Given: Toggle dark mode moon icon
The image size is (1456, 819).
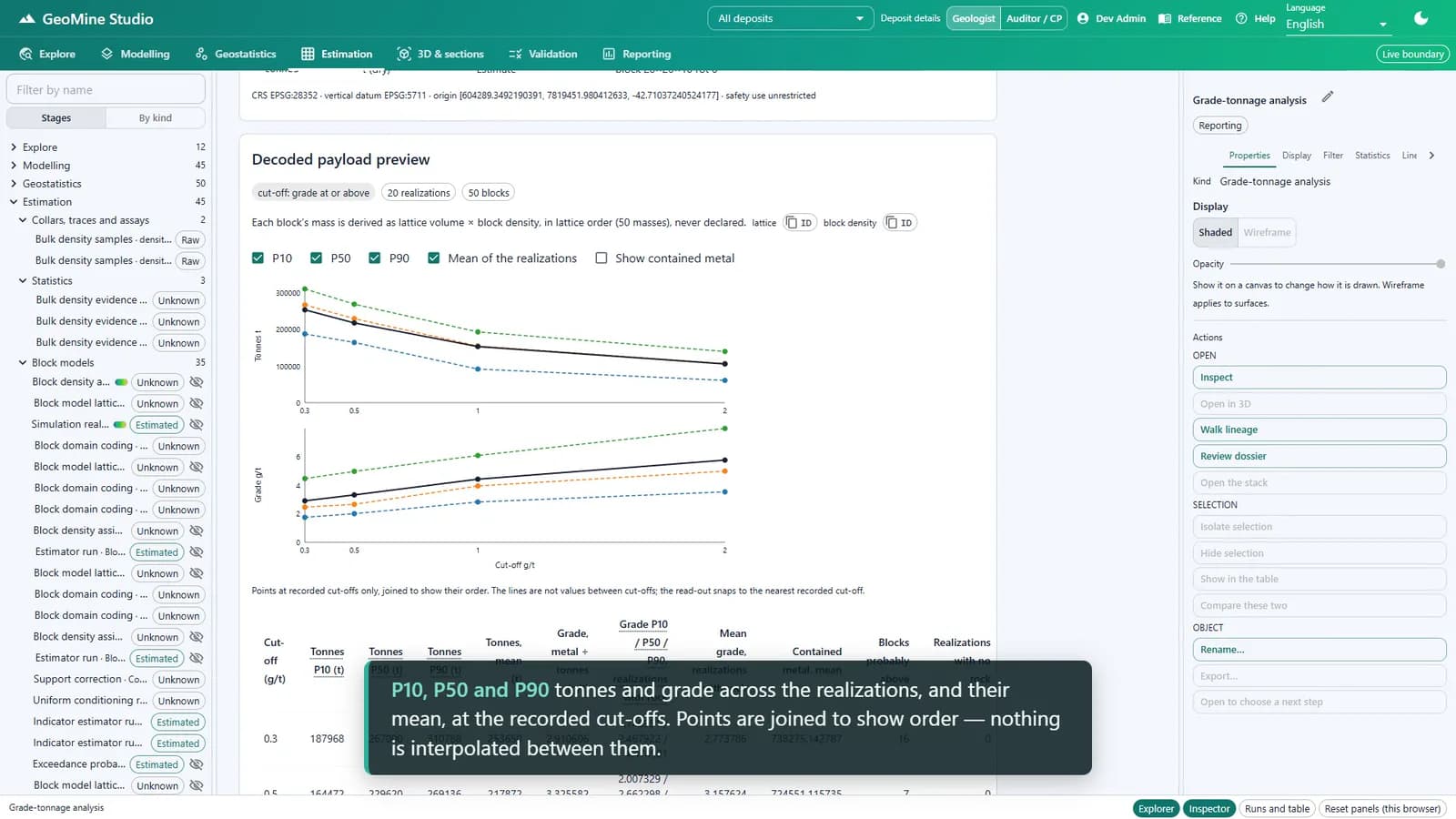Looking at the screenshot, I should (x=1421, y=18).
